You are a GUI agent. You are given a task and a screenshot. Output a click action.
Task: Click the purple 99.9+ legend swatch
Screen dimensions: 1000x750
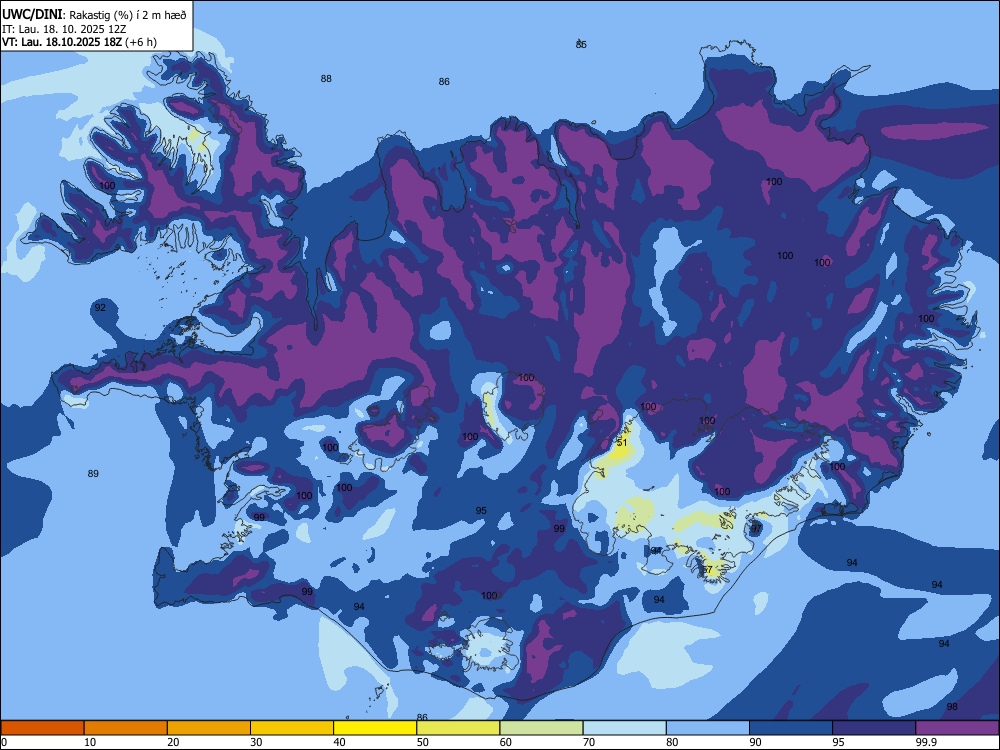click(957, 728)
